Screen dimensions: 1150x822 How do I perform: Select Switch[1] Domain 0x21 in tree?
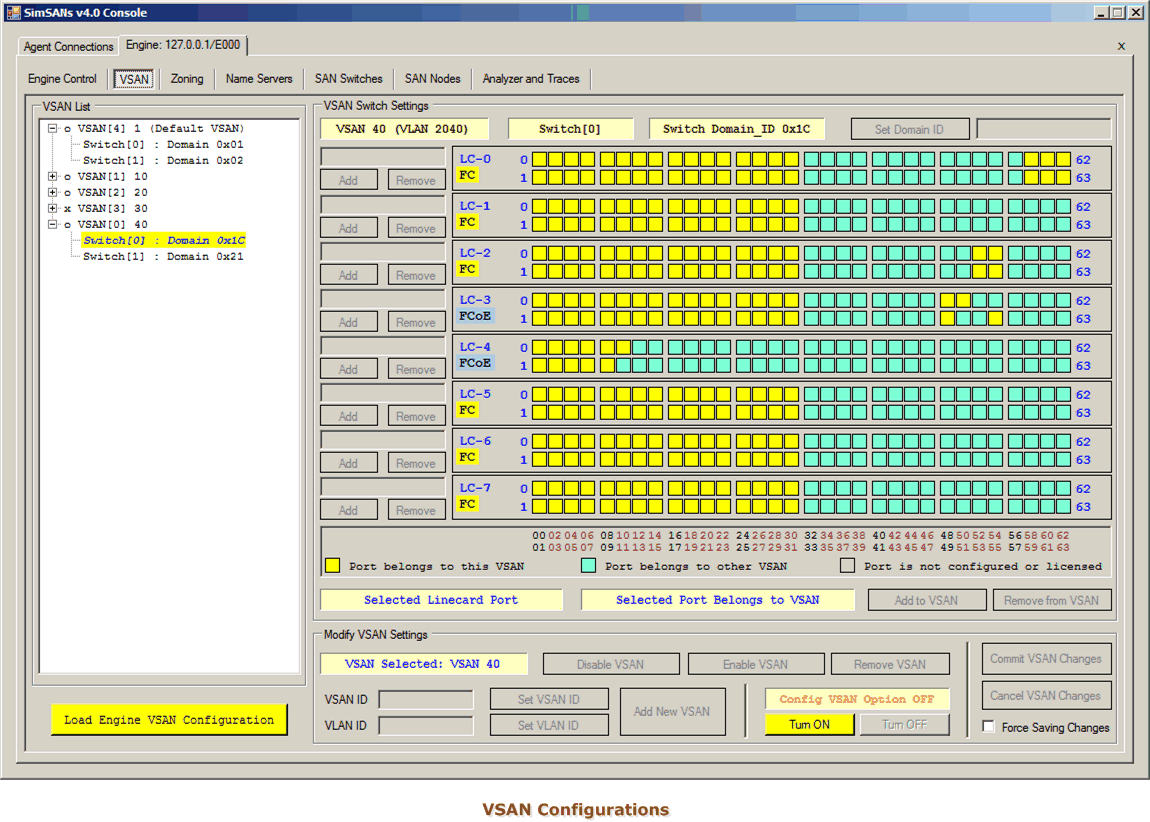click(163, 256)
